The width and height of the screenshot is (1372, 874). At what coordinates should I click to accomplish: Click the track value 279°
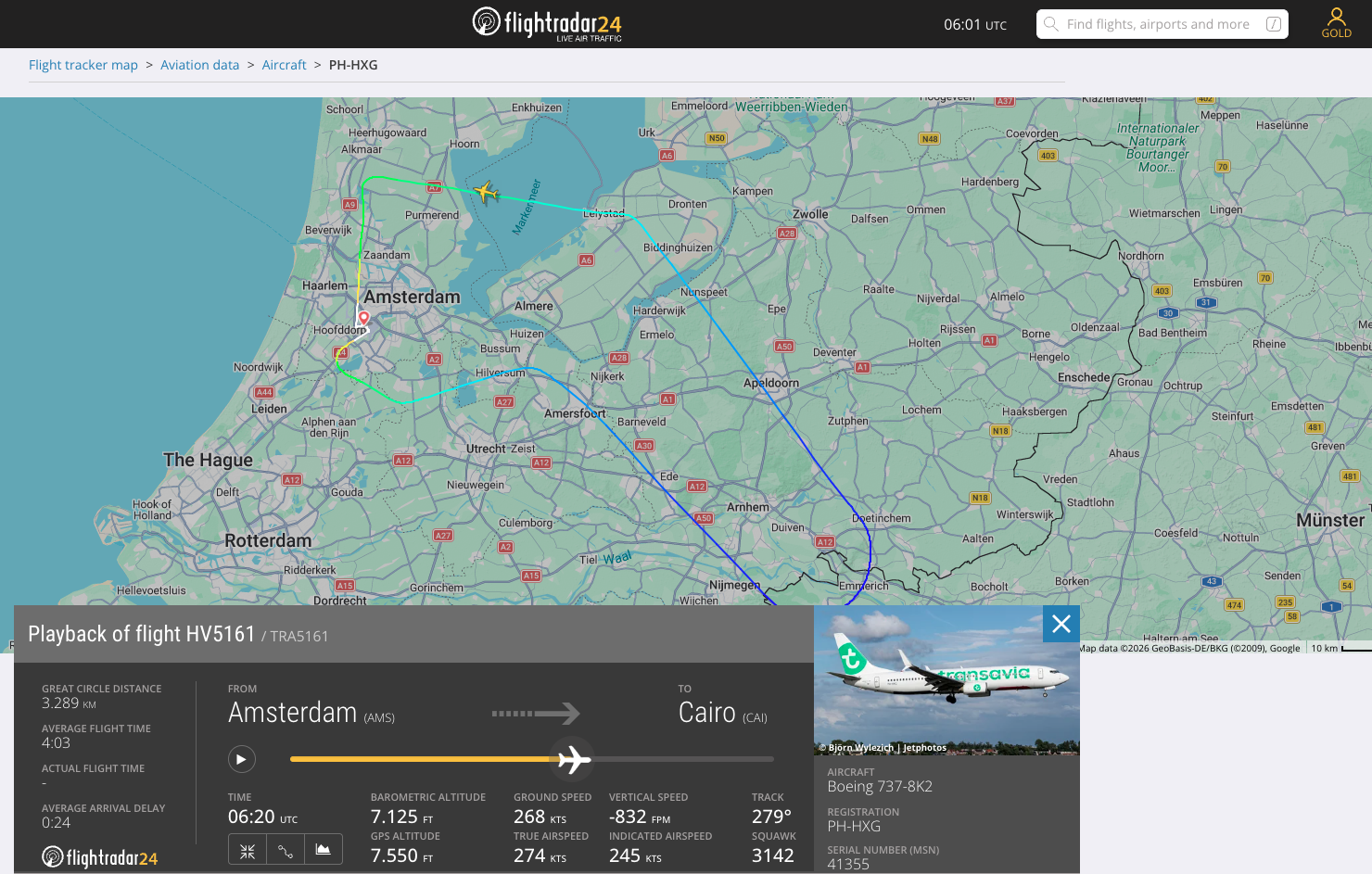[x=771, y=817]
